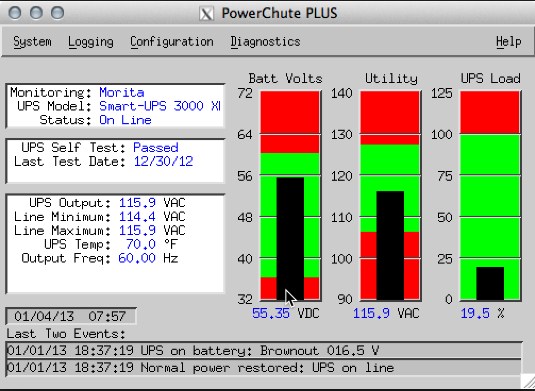The width and height of the screenshot is (535, 391).
Task: Click the 115.9 VAC utility reading
Action: (386, 313)
